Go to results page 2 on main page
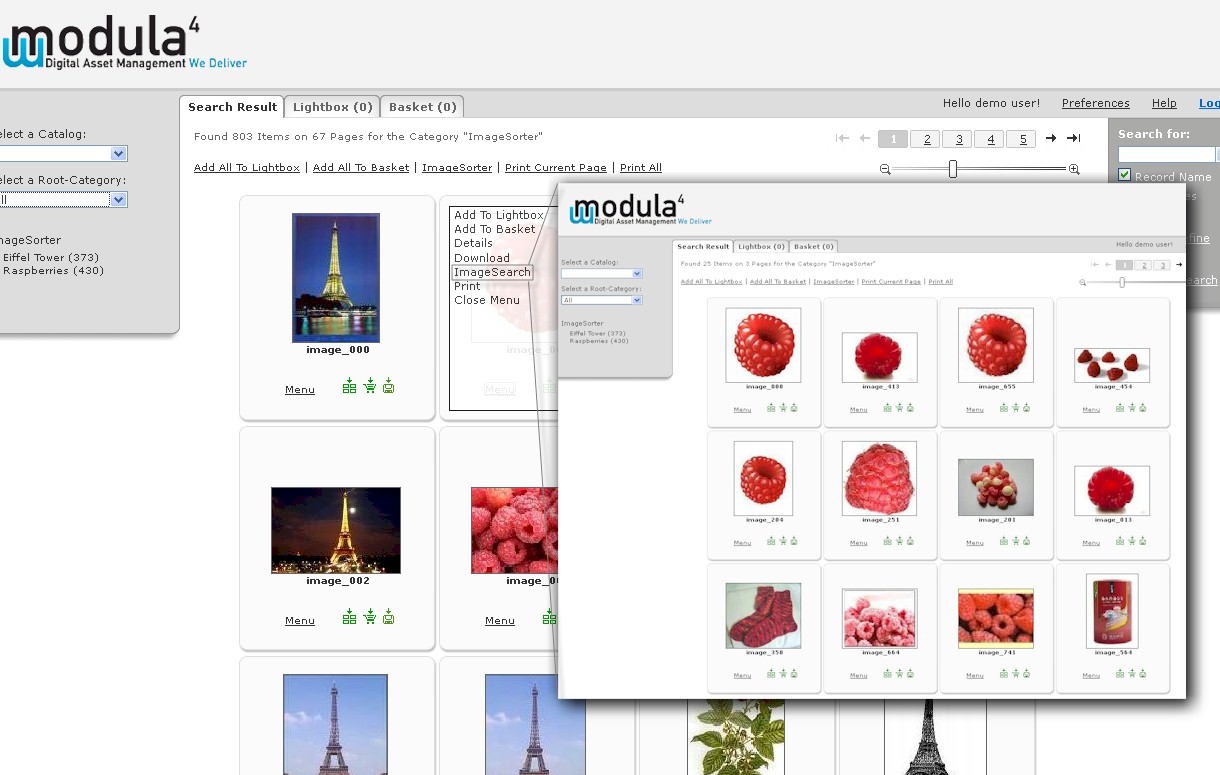 (927, 139)
